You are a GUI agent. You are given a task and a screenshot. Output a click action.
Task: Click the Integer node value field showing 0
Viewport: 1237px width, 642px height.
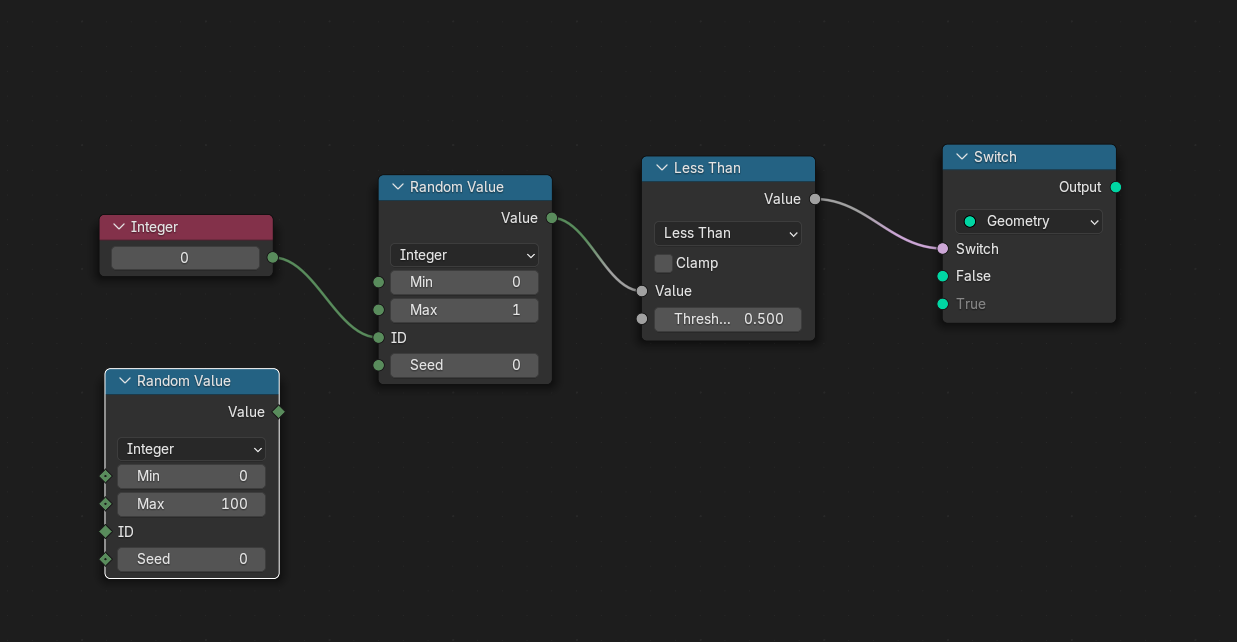click(185, 258)
